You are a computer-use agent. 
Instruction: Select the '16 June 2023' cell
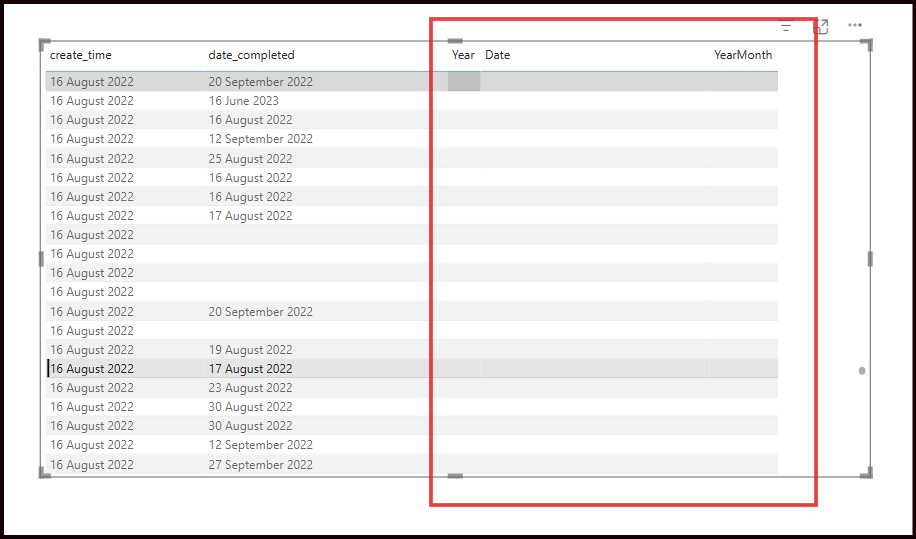coord(243,100)
